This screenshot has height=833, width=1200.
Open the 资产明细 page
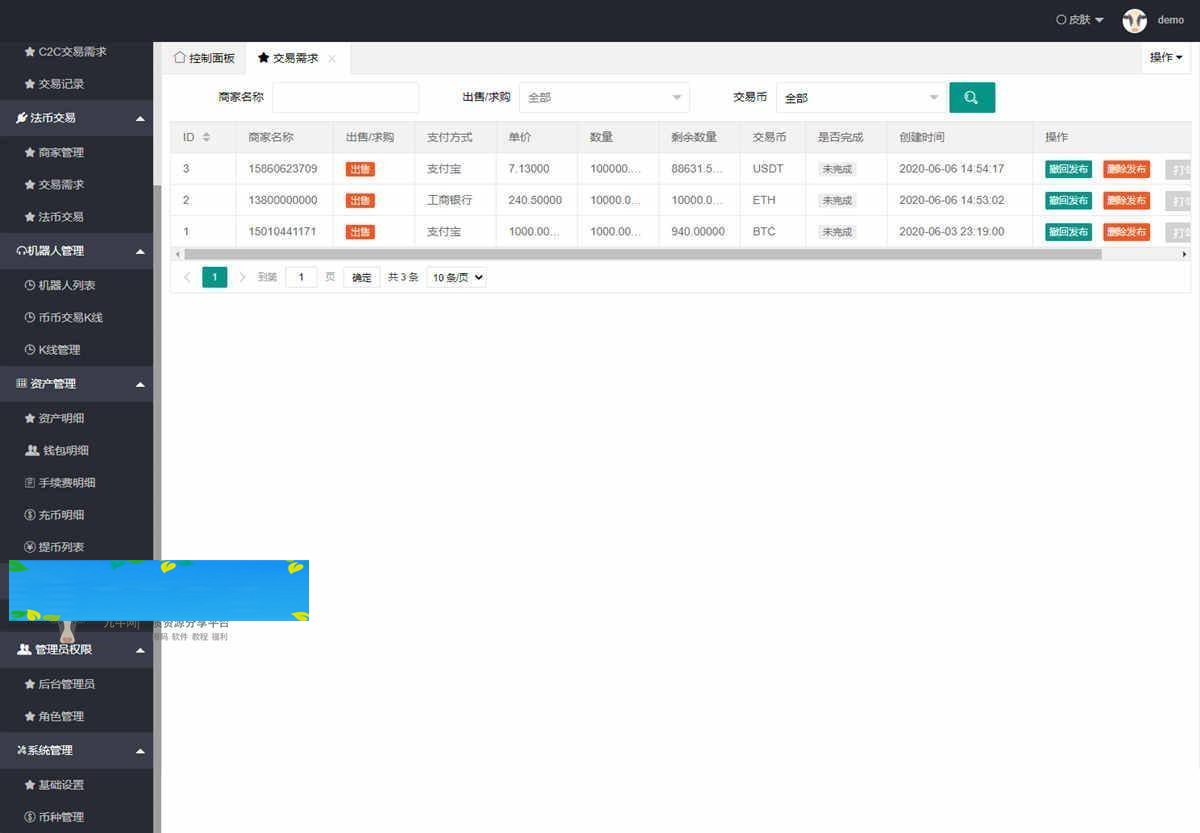(x=60, y=417)
